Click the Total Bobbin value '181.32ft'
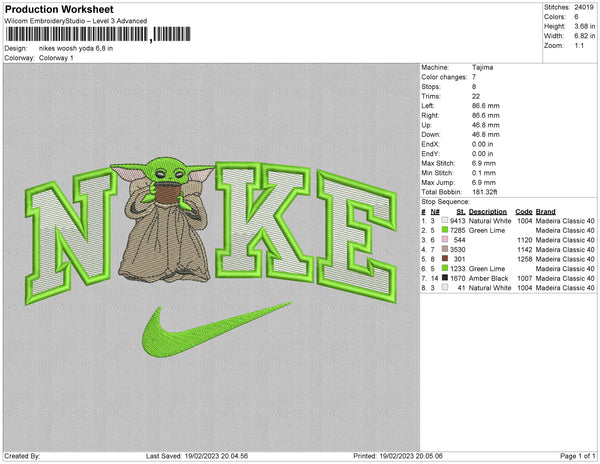This screenshot has width=600, height=464. tap(485, 192)
